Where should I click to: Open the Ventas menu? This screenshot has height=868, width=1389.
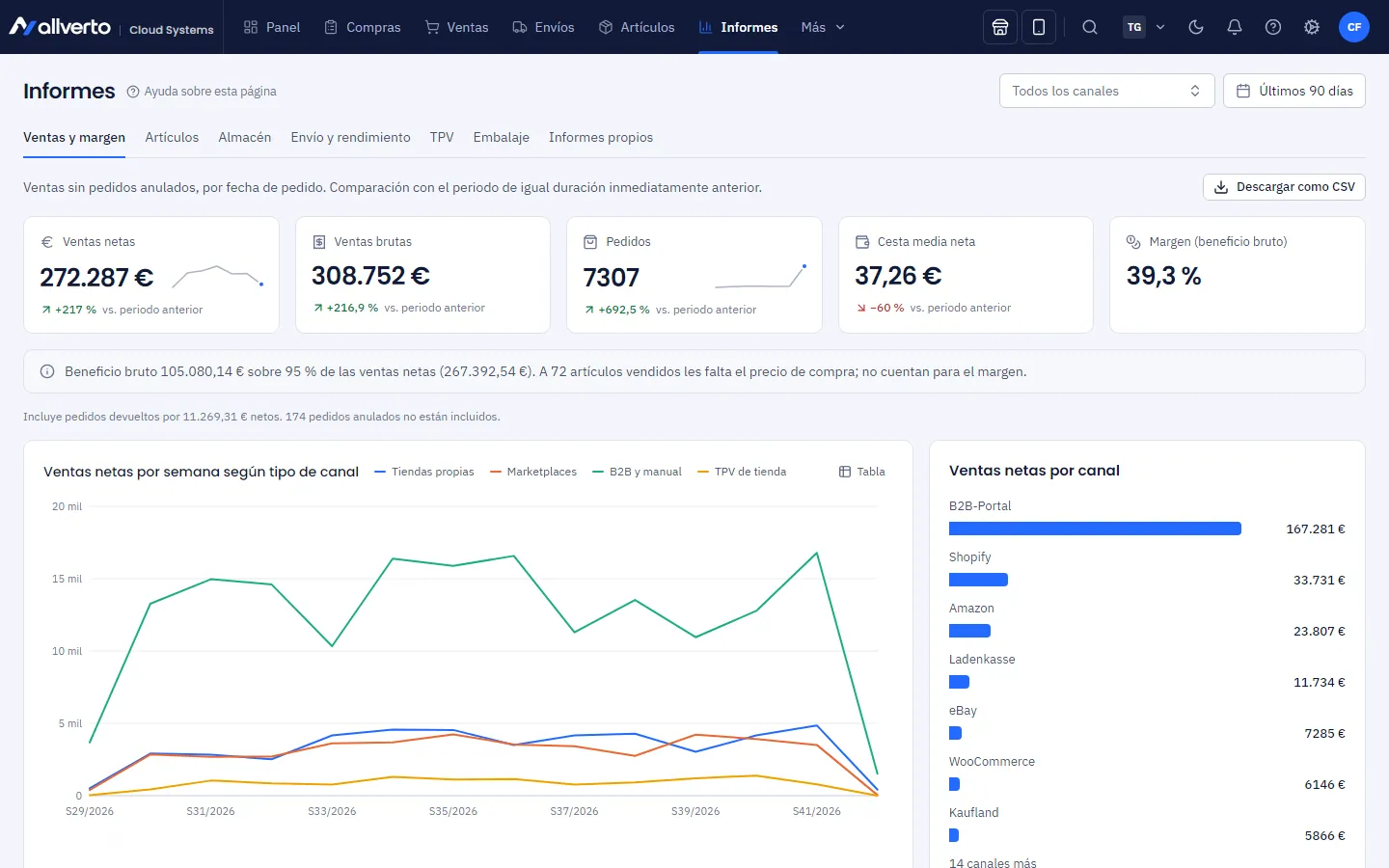pos(457,27)
